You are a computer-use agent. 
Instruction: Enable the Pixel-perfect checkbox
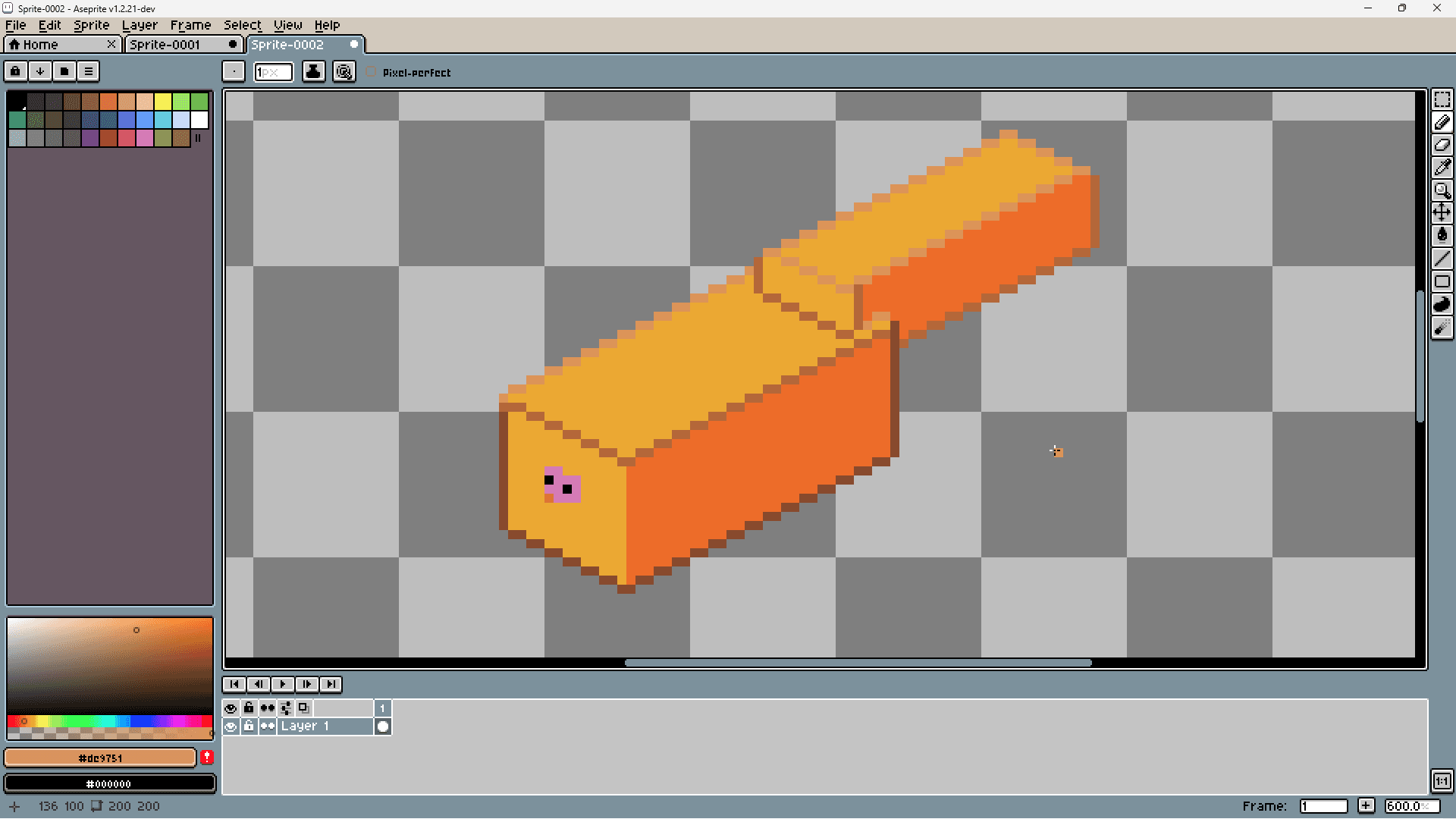point(371,73)
